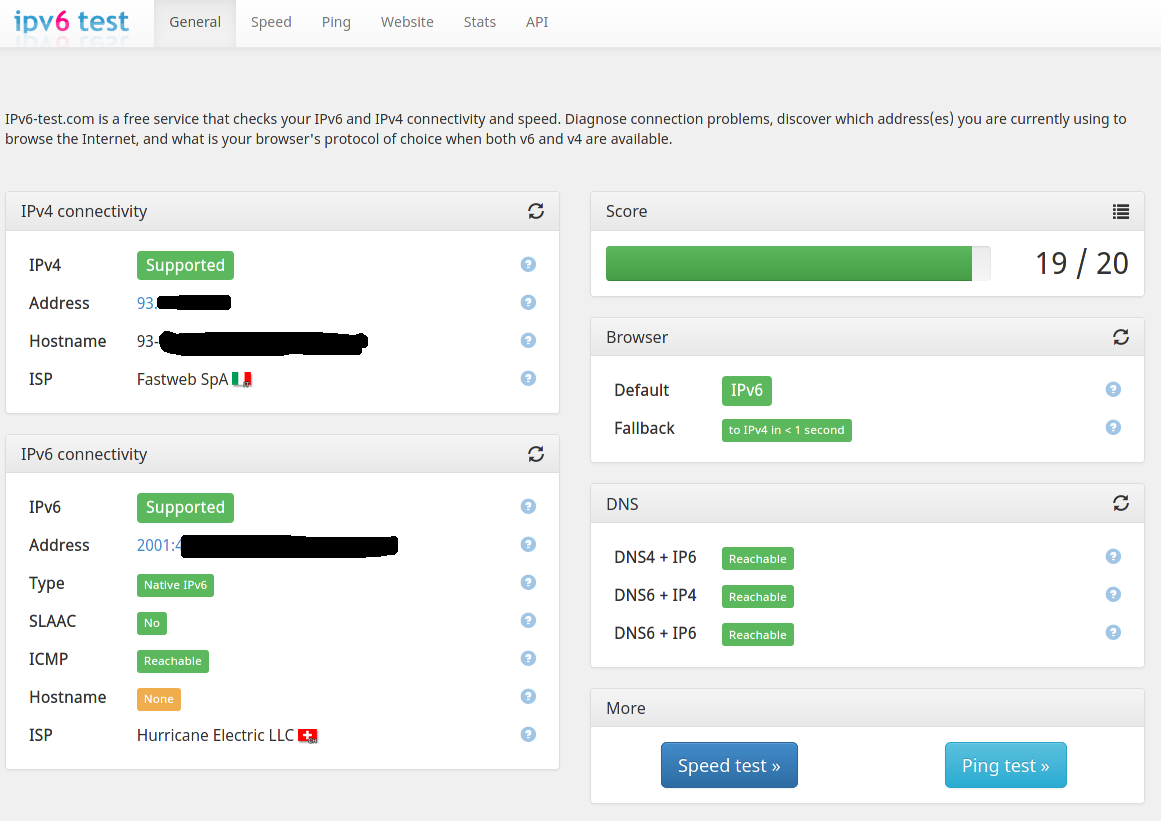The height and width of the screenshot is (821, 1161).
Task: Open help for DNS6 + IP4 row
Action: (1113, 594)
